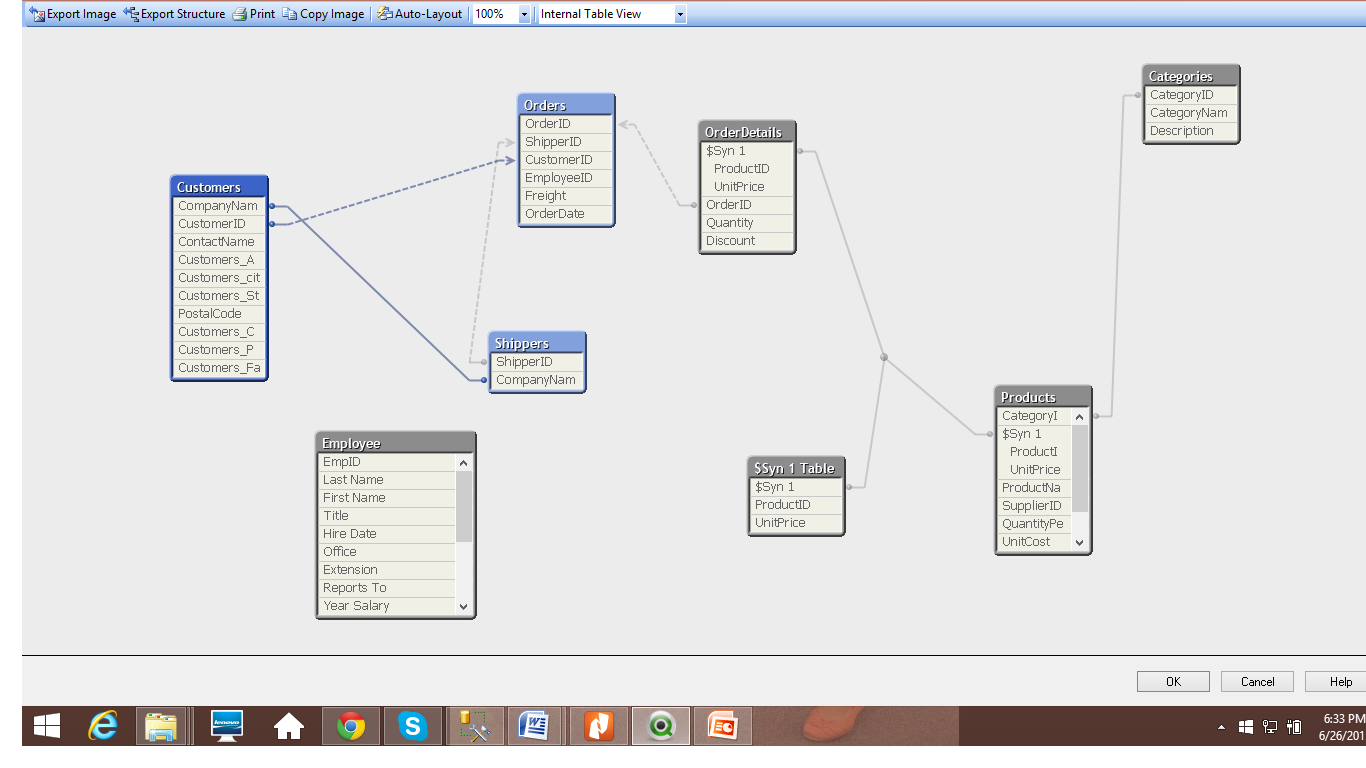Select the CustomerID field in Orders table
1366x768 pixels.
[559, 160]
